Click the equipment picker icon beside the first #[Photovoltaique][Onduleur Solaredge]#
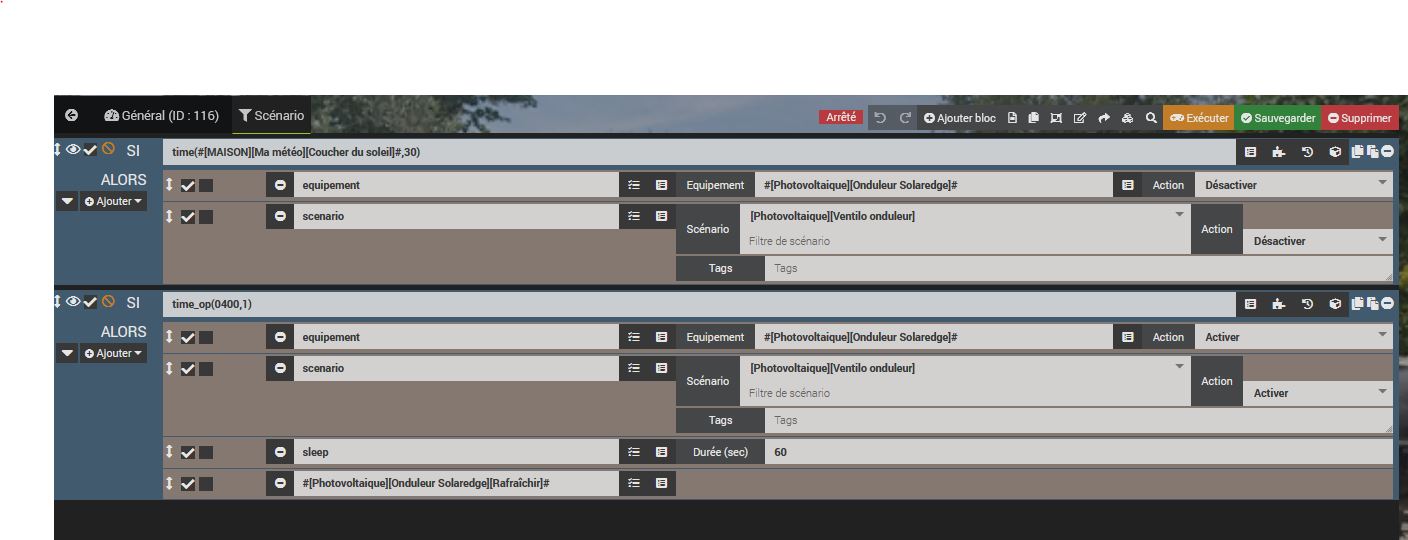Viewport: 1408px width, 540px height. [x=1127, y=185]
